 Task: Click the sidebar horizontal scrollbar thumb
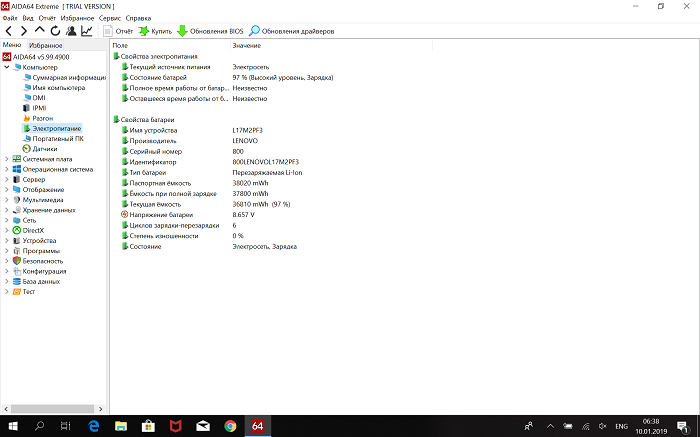coord(52,409)
